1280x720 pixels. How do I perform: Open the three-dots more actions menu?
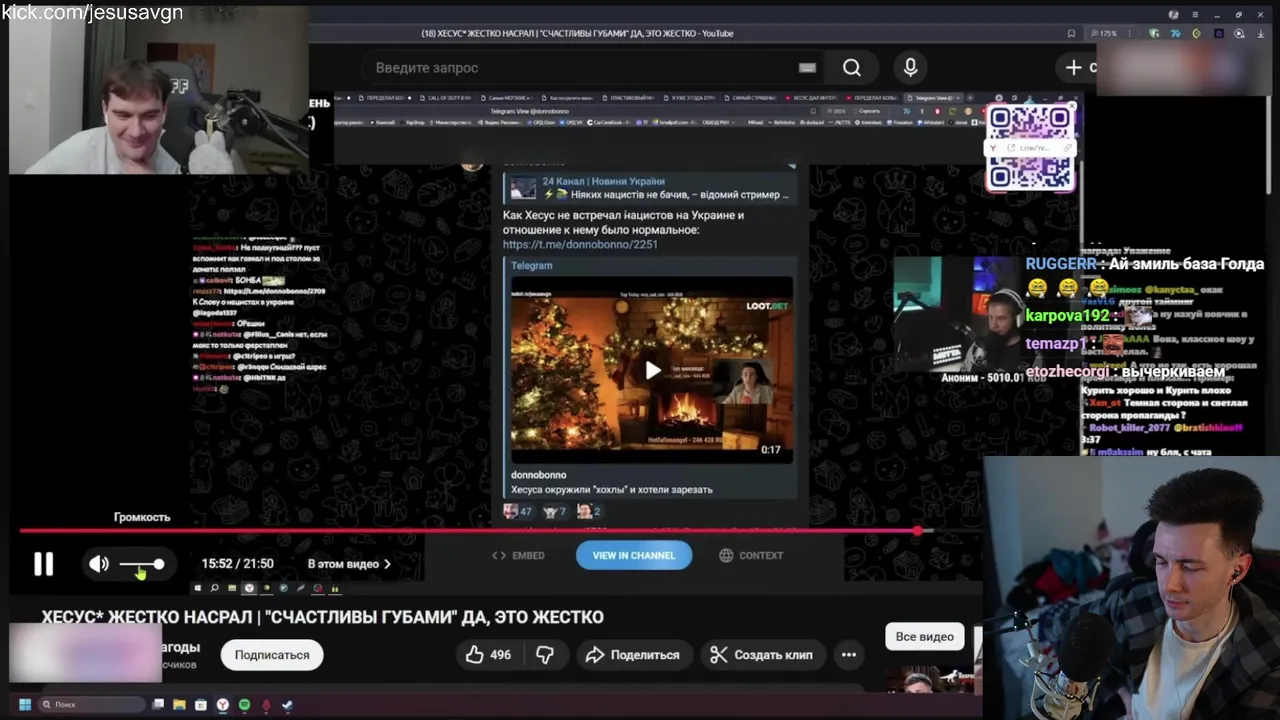tap(848, 655)
